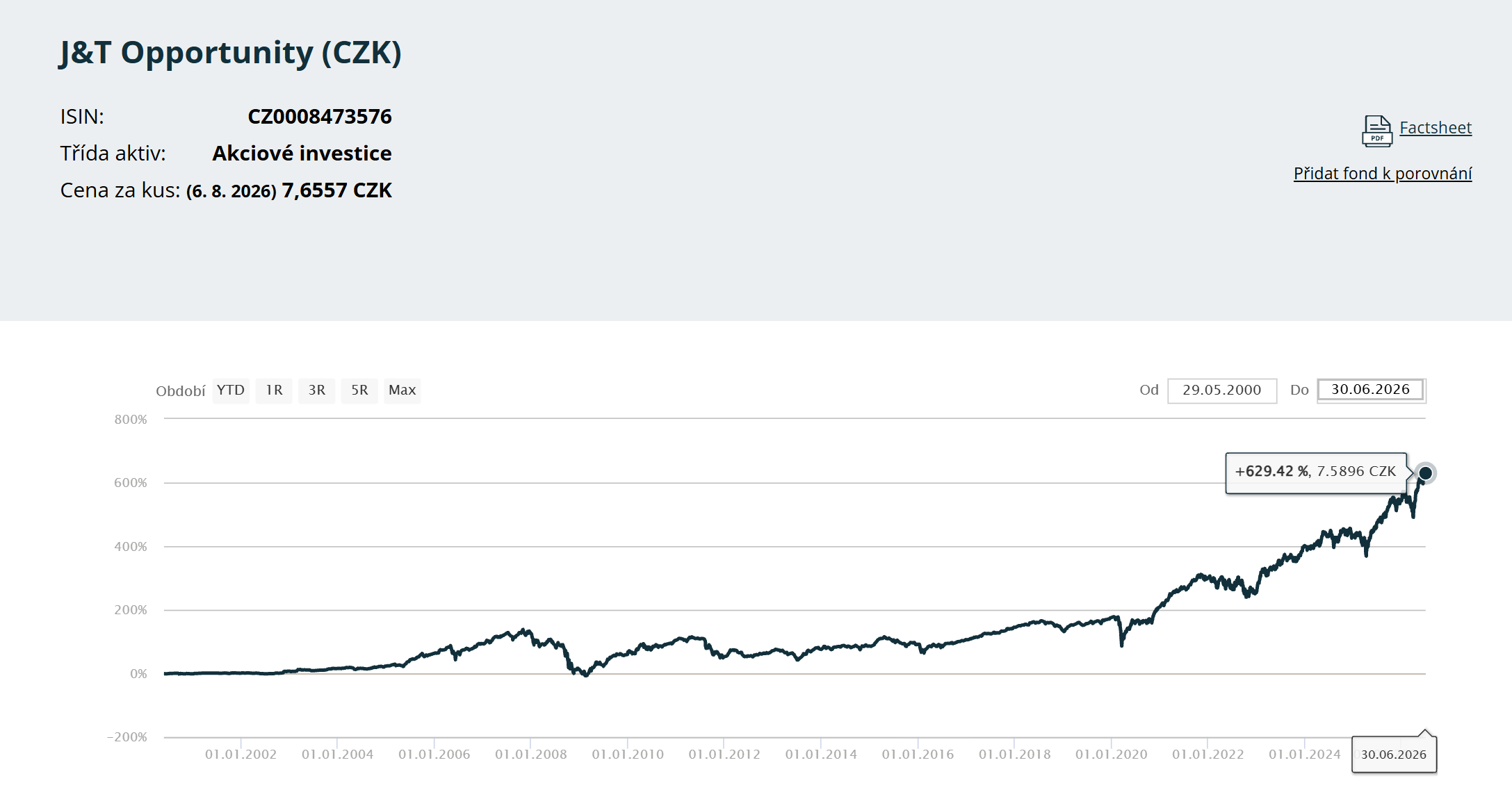Open the Factsheet PDF icon
This screenshot has height=790, width=1512.
tap(1376, 131)
